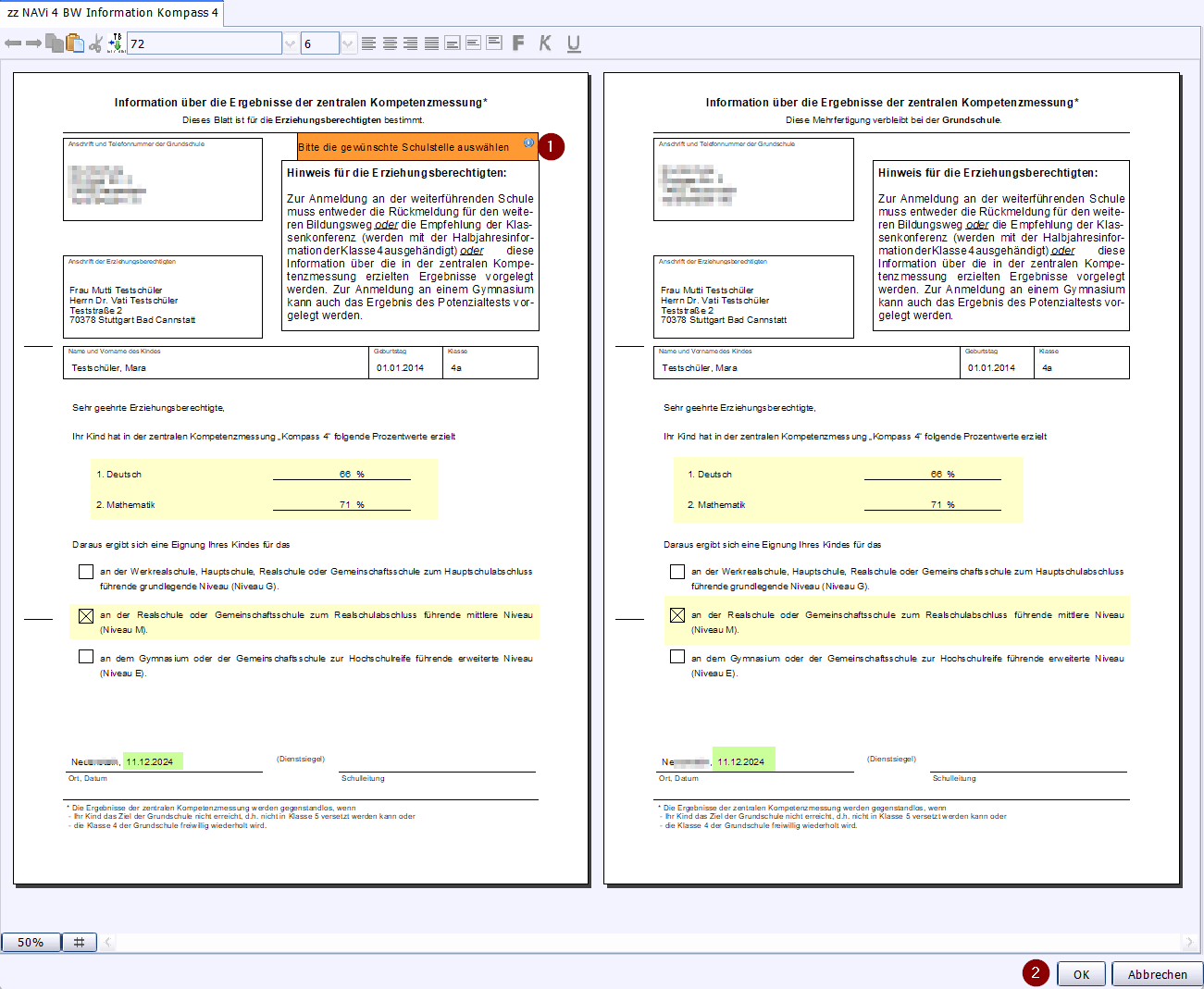Open the font name dropdown arrow
This screenshot has width=1204, height=989.
tap(291, 43)
